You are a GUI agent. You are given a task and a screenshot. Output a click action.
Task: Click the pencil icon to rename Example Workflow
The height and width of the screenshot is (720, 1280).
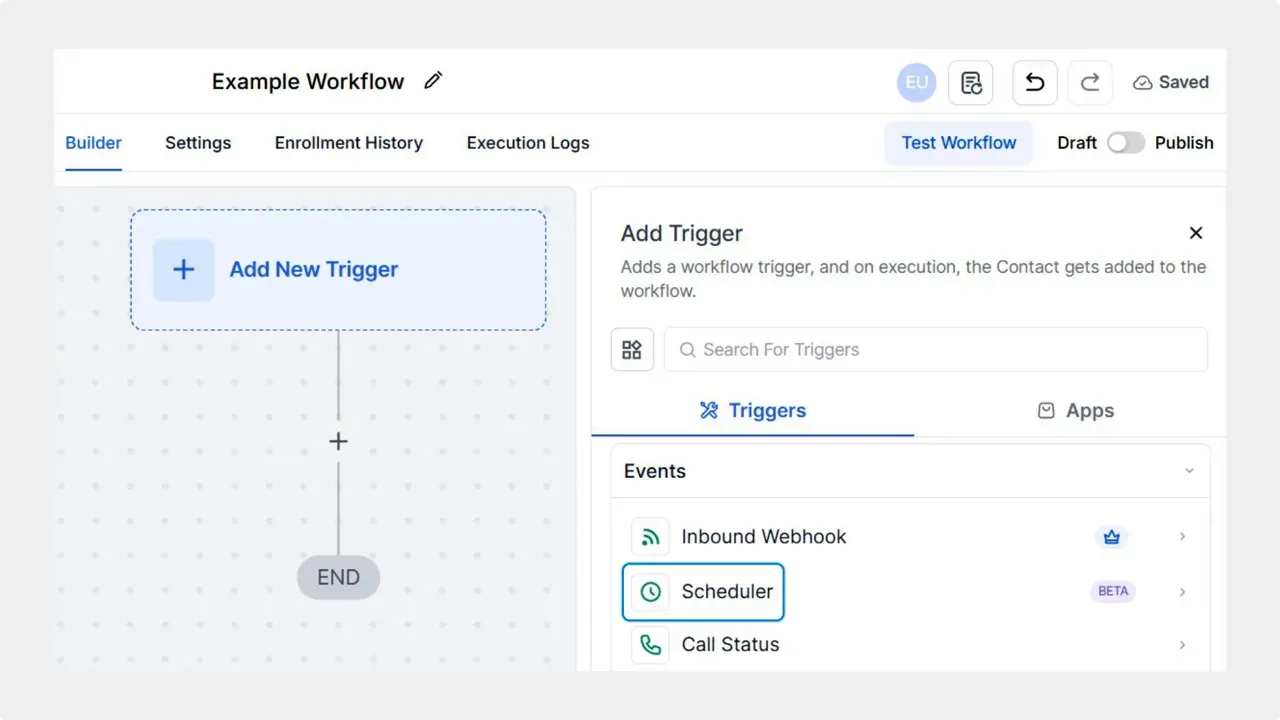tap(433, 80)
